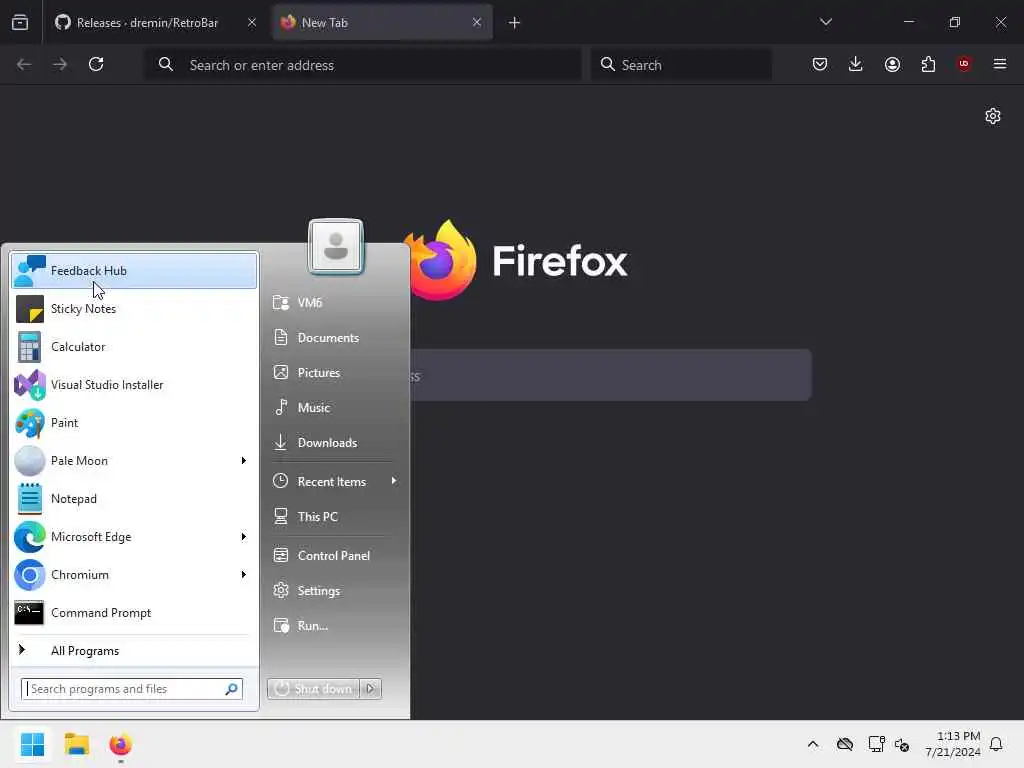The image size is (1024, 768).
Task: Show All Programs list
Action: (x=134, y=650)
